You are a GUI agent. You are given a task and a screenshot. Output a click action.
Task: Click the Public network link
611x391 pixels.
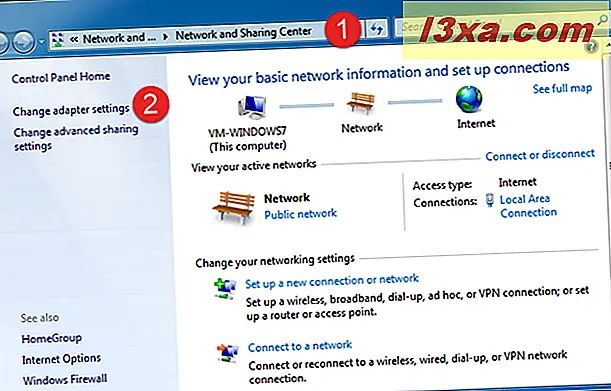pyautogui.click(x=300, y=214)
